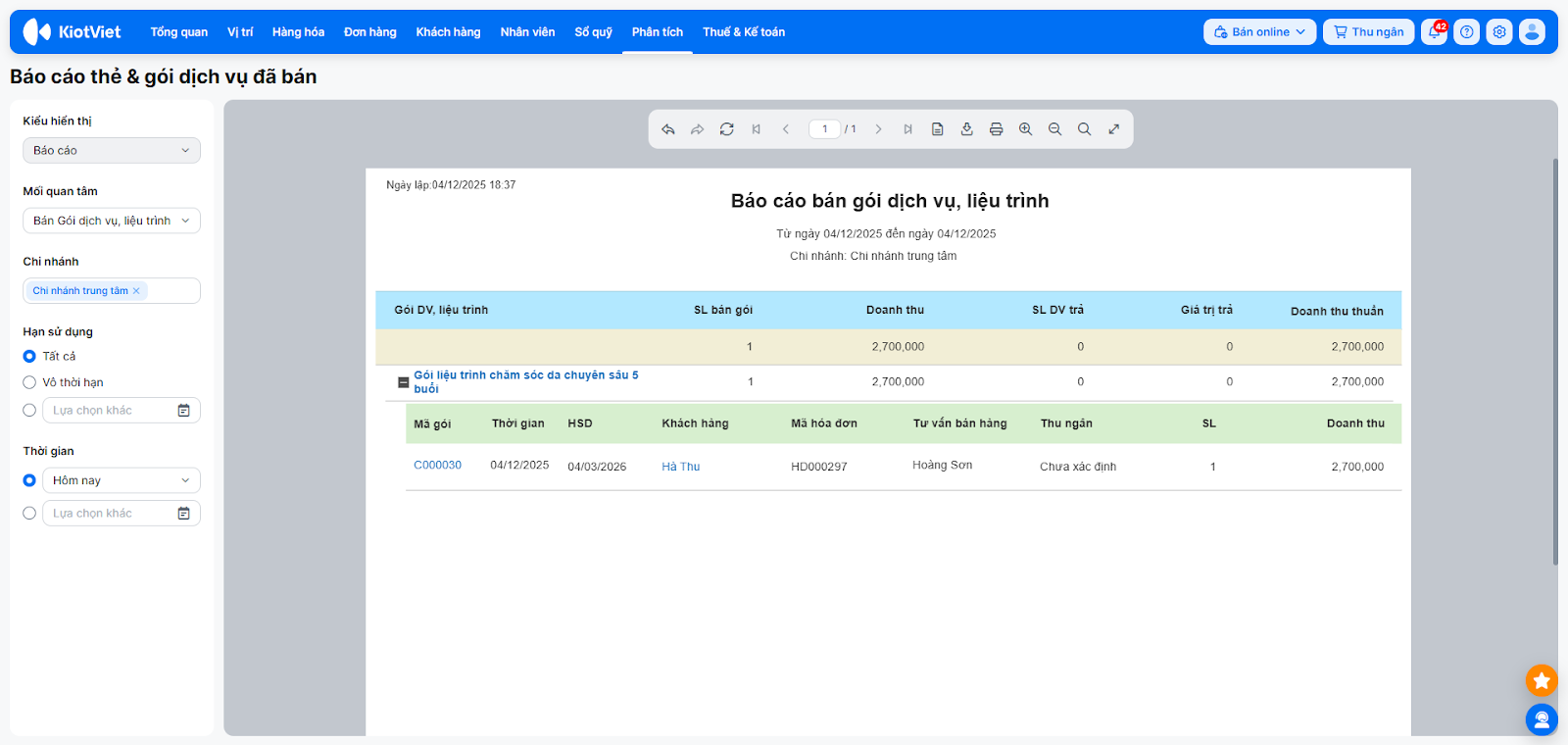
Task: Open the notifications bell
Action: coord(1434,32)
